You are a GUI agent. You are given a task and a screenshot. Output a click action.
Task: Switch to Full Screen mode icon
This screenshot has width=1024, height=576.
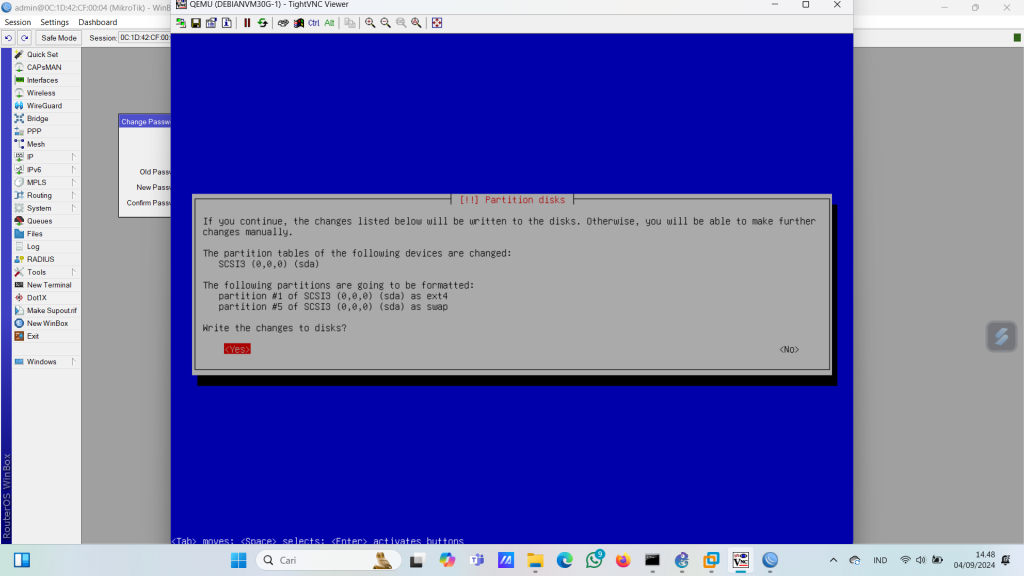click(437, 23)
